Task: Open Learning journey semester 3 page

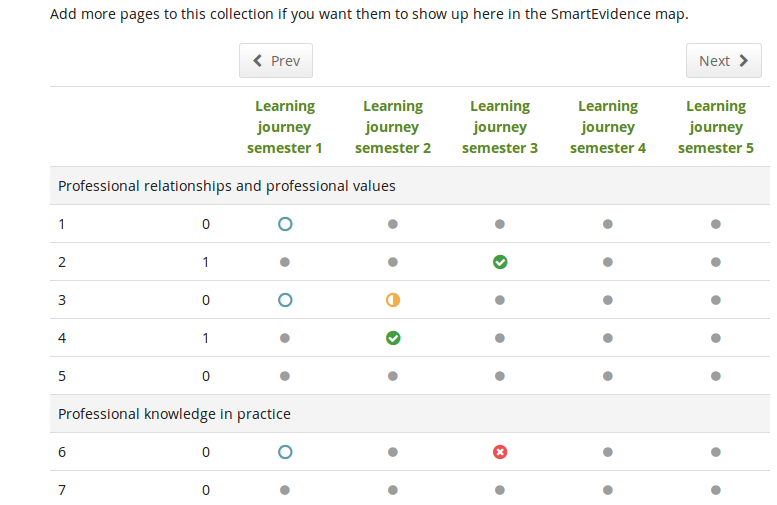Action: pos(500,127)
